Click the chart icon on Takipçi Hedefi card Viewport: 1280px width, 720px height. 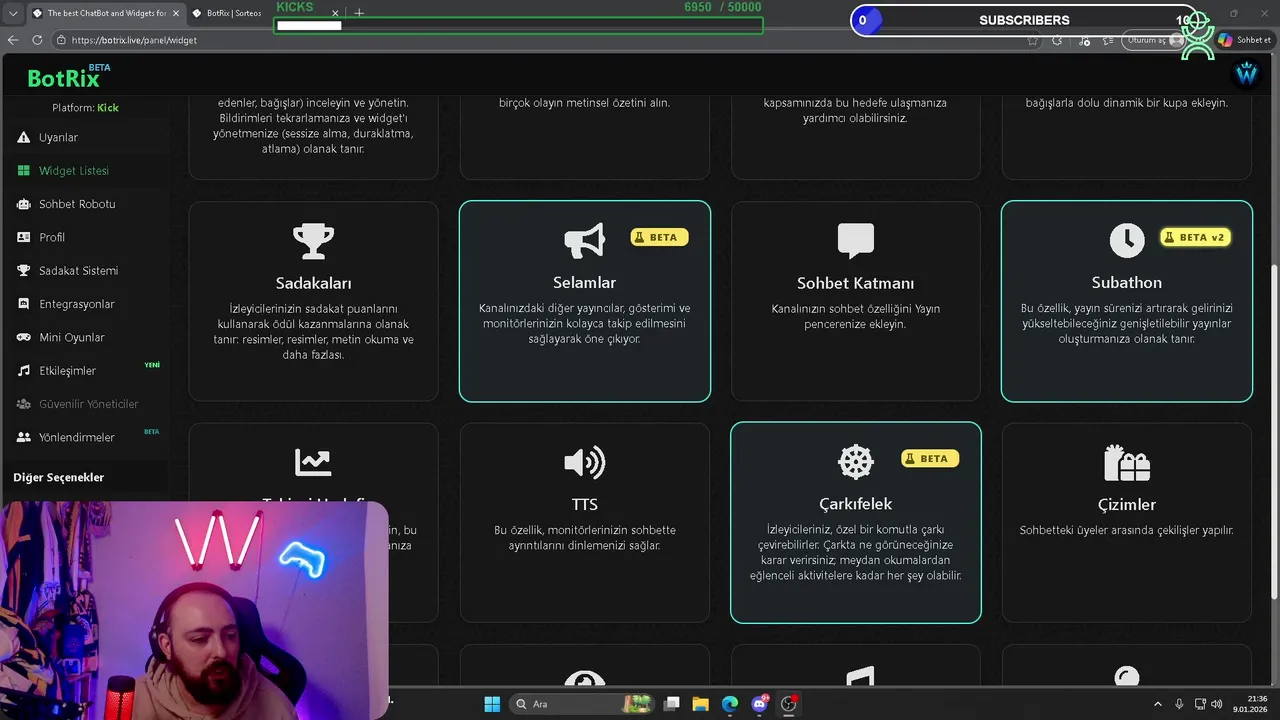(313, 462)
